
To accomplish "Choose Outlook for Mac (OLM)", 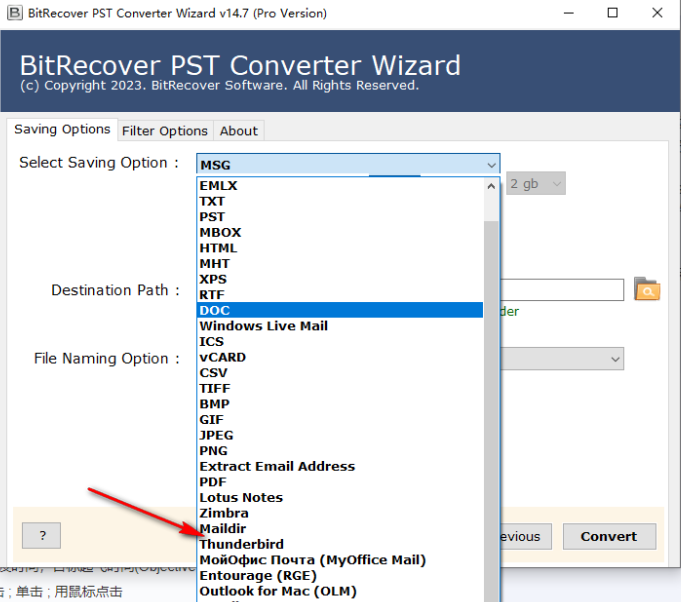I will pyautogui.click(x=340, y=591).
